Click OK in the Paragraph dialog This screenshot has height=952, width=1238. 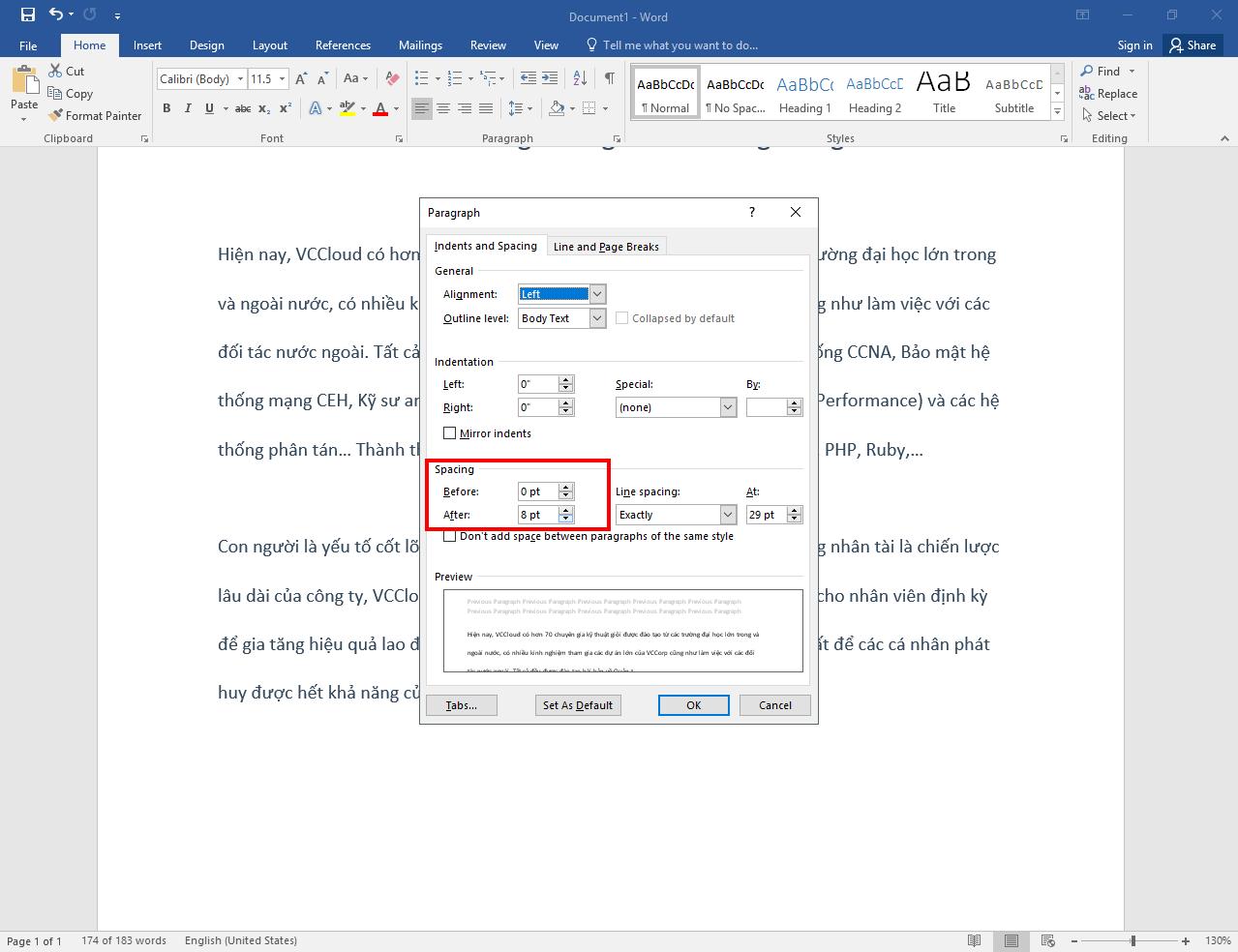point(693,705)
